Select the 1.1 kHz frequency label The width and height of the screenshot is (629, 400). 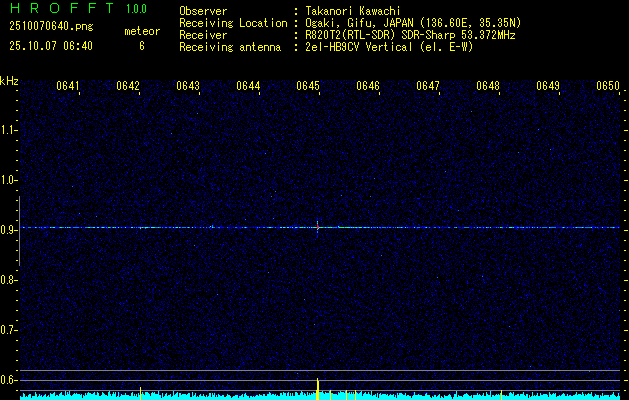pos(8,130)
